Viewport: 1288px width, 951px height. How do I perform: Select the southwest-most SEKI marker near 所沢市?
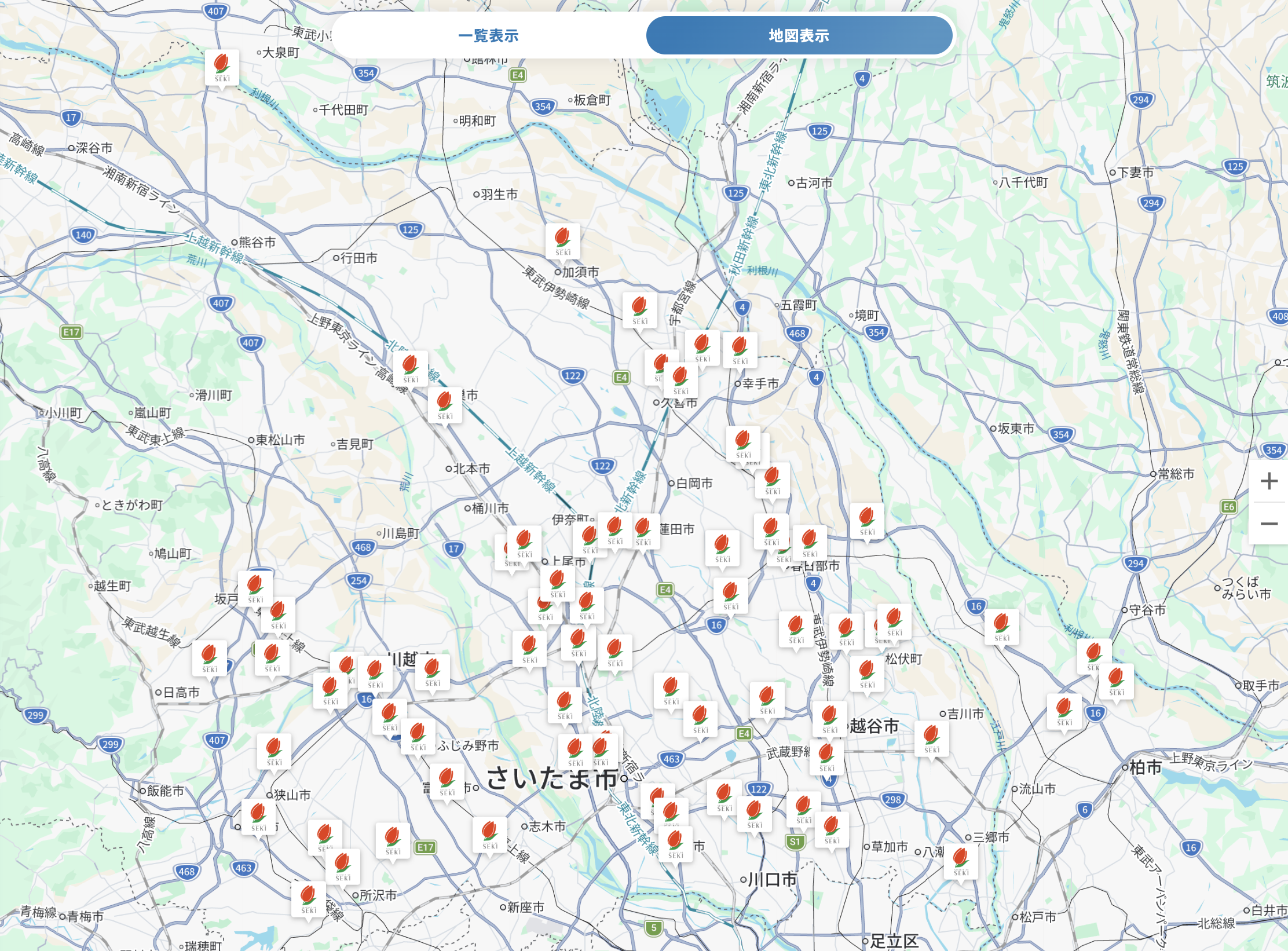(308, 899)
